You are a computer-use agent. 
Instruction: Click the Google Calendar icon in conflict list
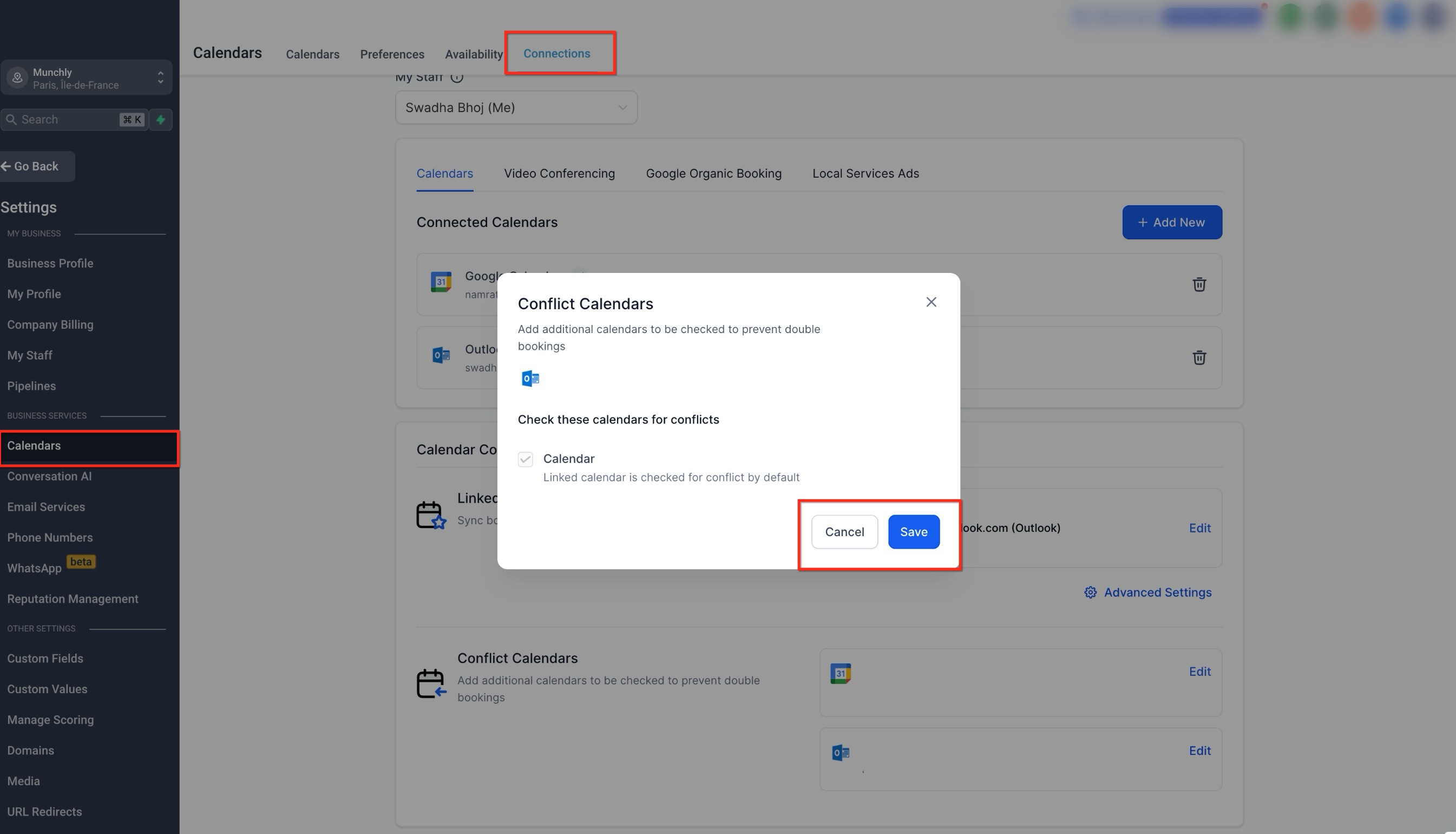click(x=840, y=674)
